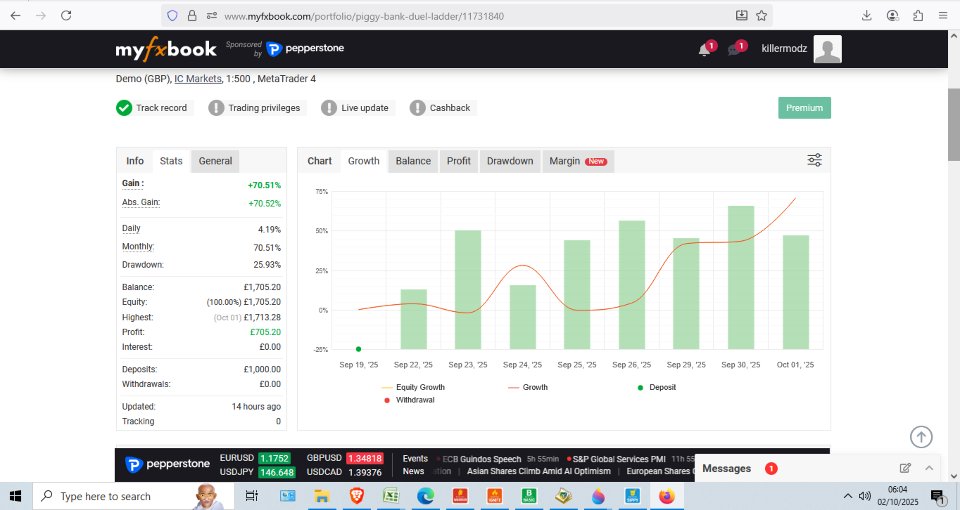Open notifications bell icon
This screenshot has height=510, width=960.
click(x=705, y=50)
